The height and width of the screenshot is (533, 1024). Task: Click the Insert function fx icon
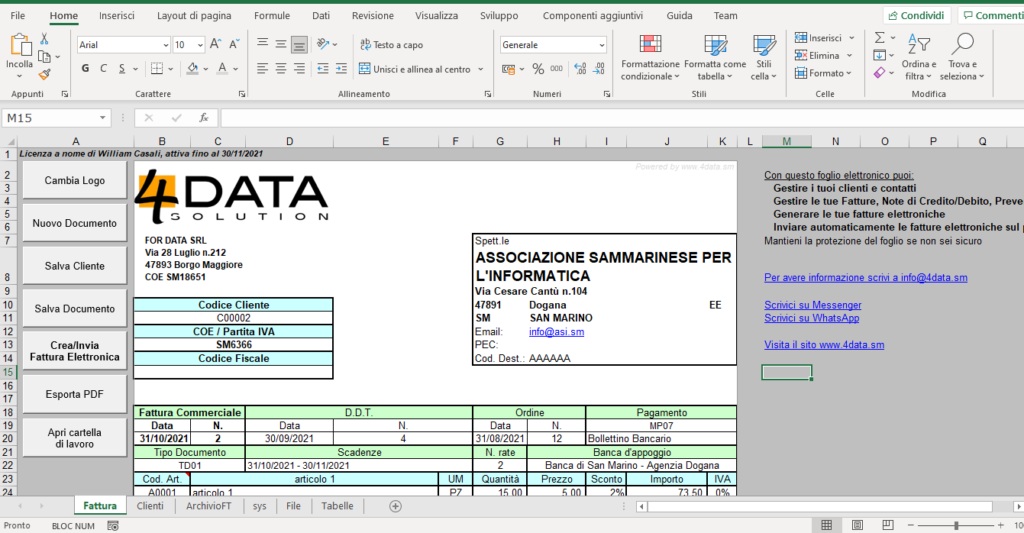(x=204, y=118)
